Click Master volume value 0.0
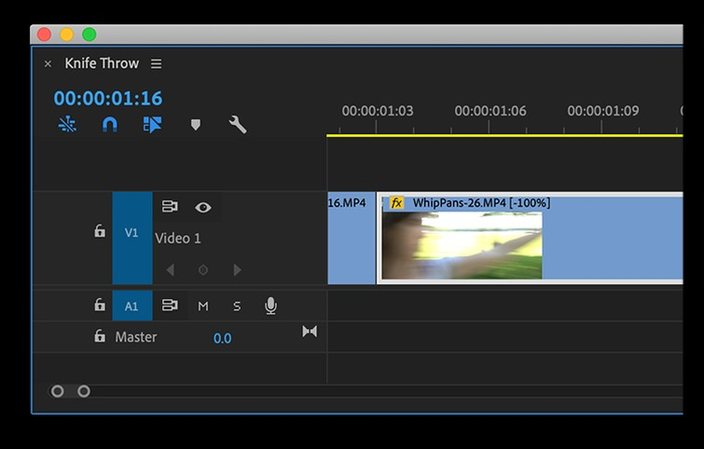Viewport: 704px width, 449px height. 222,338
